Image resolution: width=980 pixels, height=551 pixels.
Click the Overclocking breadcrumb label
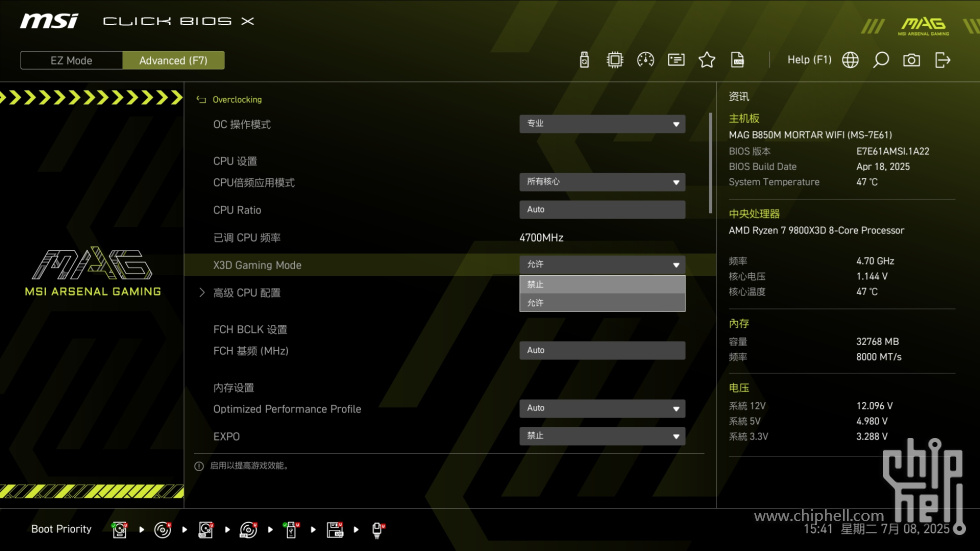point(237,99)
